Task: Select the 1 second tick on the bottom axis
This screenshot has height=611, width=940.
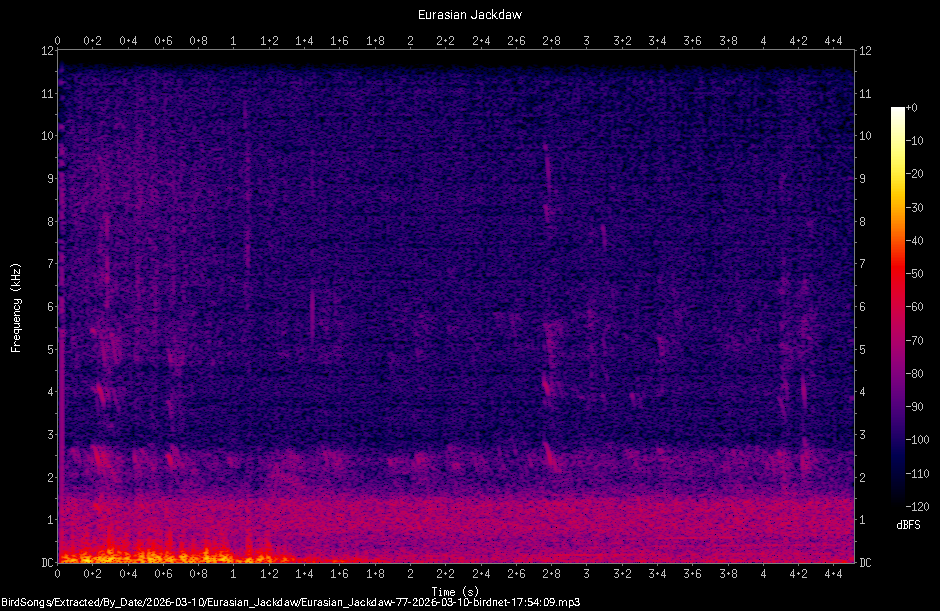Action: (x=232, y=573)
